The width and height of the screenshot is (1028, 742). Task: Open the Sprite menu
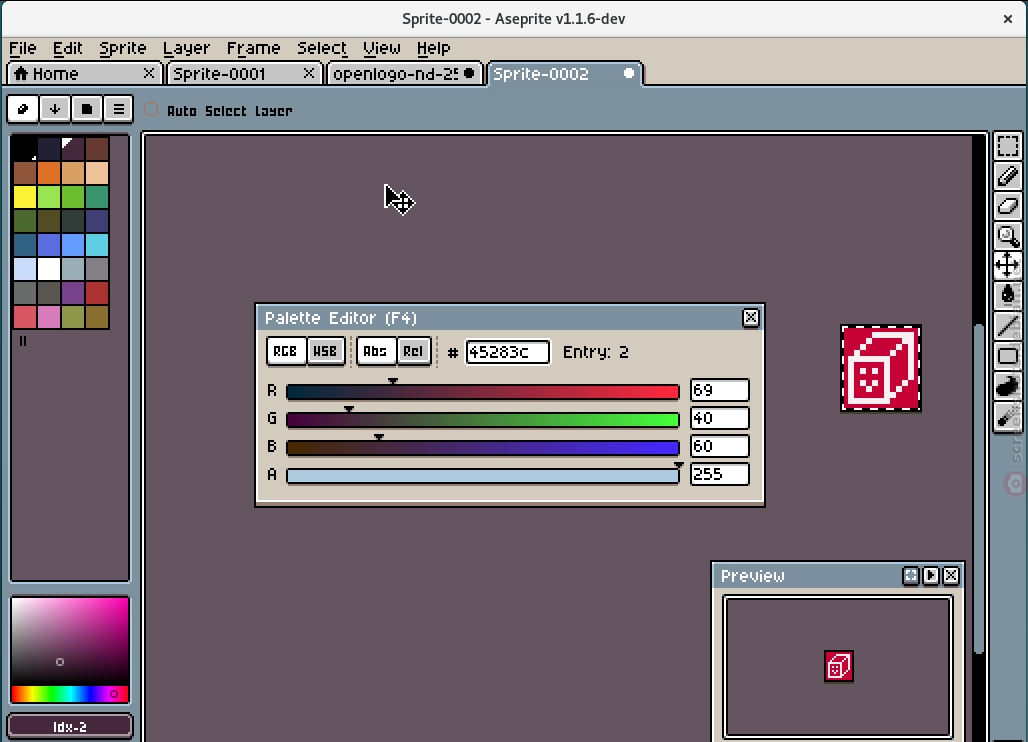[x=123, y=49]
